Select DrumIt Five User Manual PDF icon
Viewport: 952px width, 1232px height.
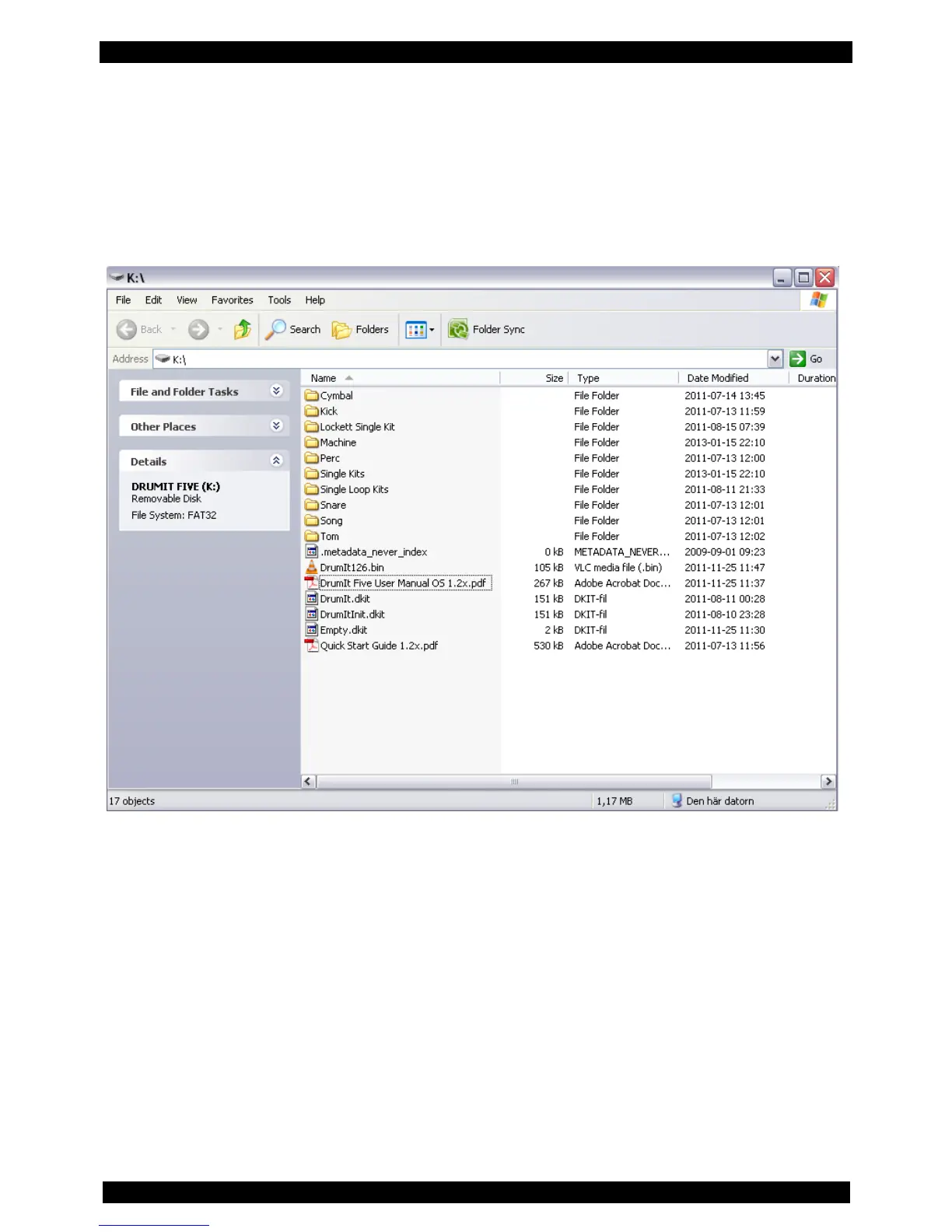pyautogui.click(x=311, y=583)
